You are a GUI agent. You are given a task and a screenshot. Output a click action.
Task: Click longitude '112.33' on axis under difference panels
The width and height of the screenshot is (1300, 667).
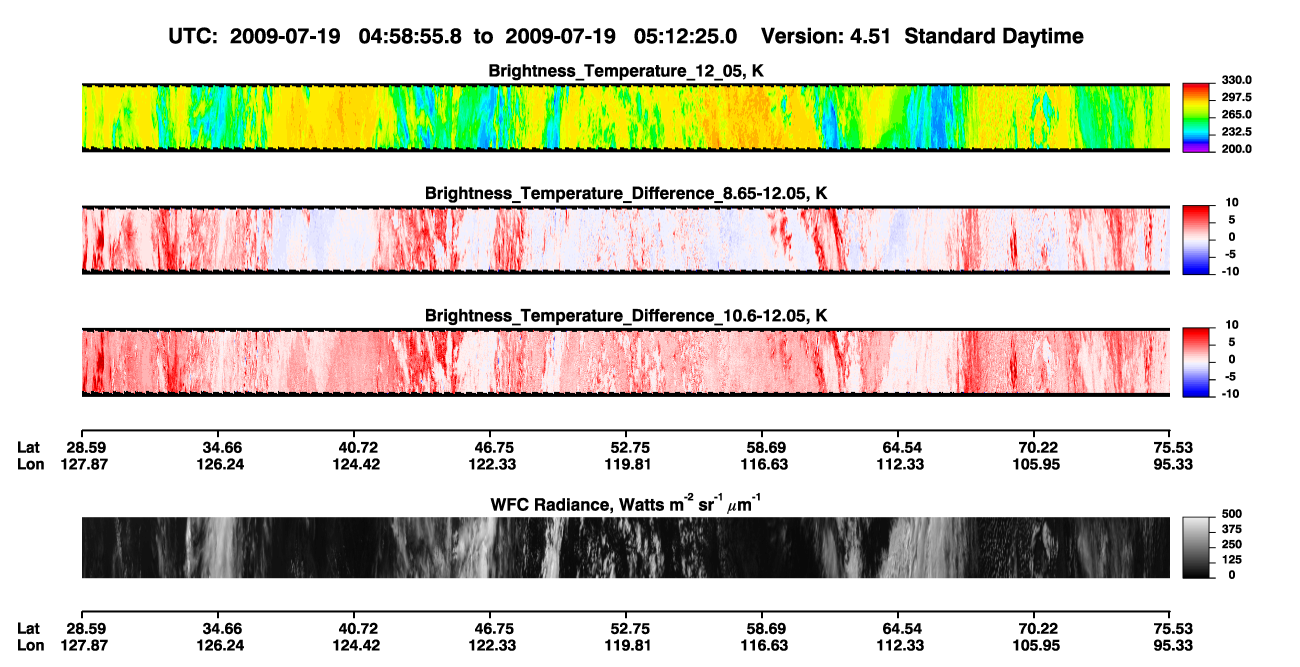click(898, 464)
